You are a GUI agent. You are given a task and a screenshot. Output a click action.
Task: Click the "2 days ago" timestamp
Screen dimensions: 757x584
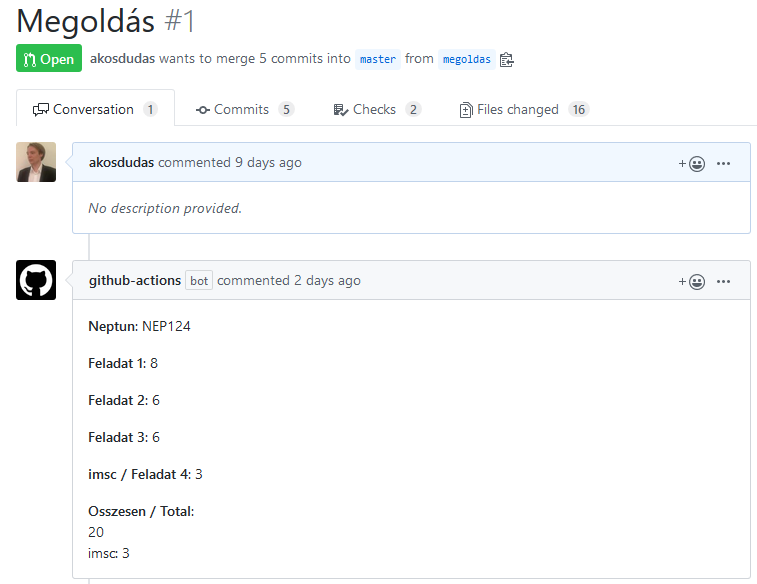click(327, 281)
